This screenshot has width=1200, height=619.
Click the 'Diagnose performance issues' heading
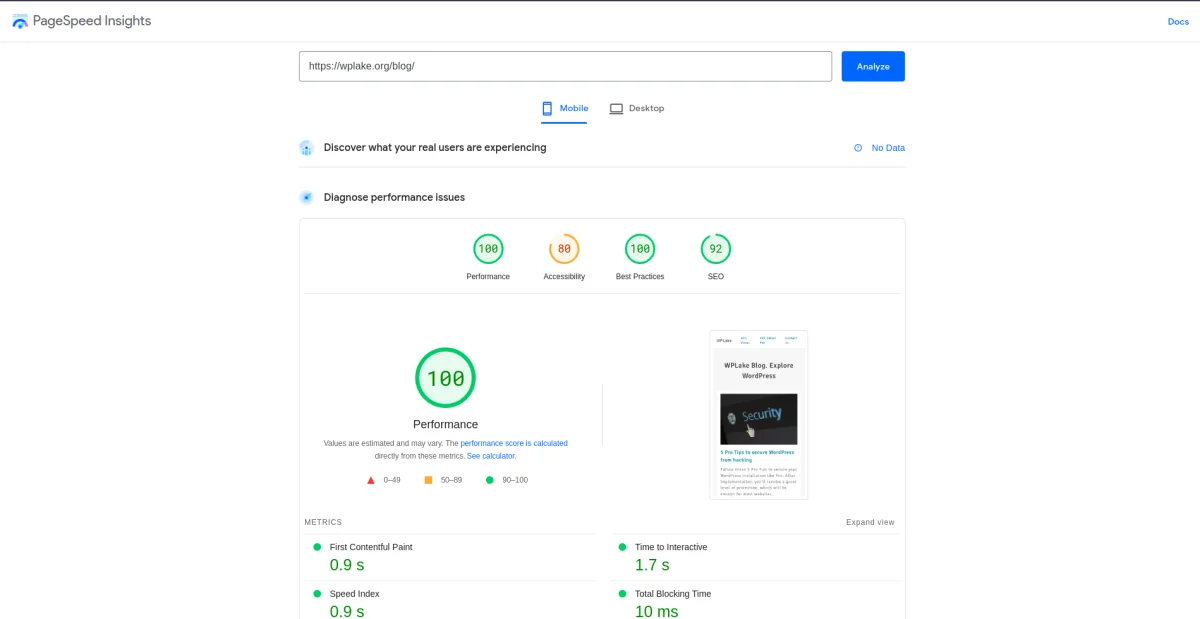[x=394, y=197]
